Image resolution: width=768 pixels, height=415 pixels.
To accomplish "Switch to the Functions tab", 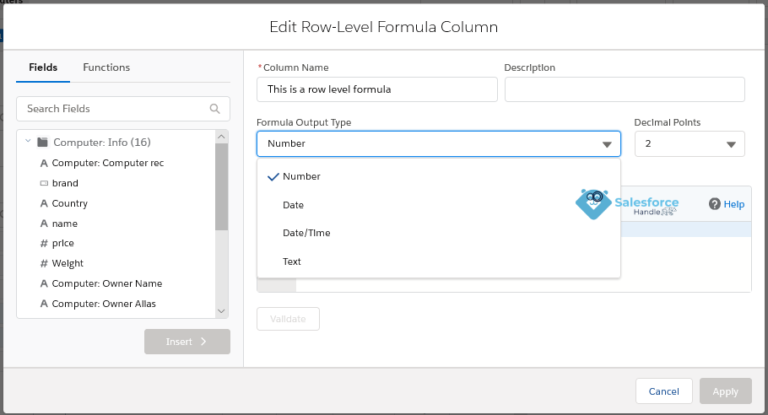I will tap(106, 67).
